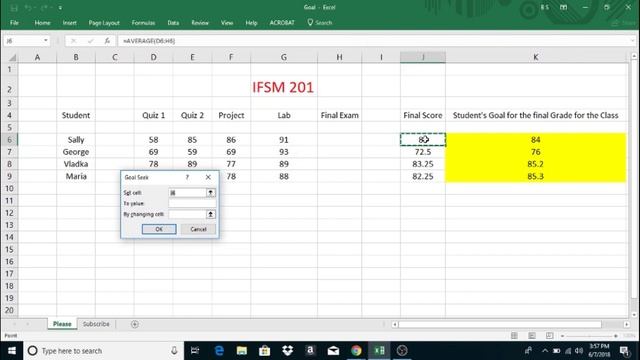
Task: Select the column K header
Action: pos(536,58)
